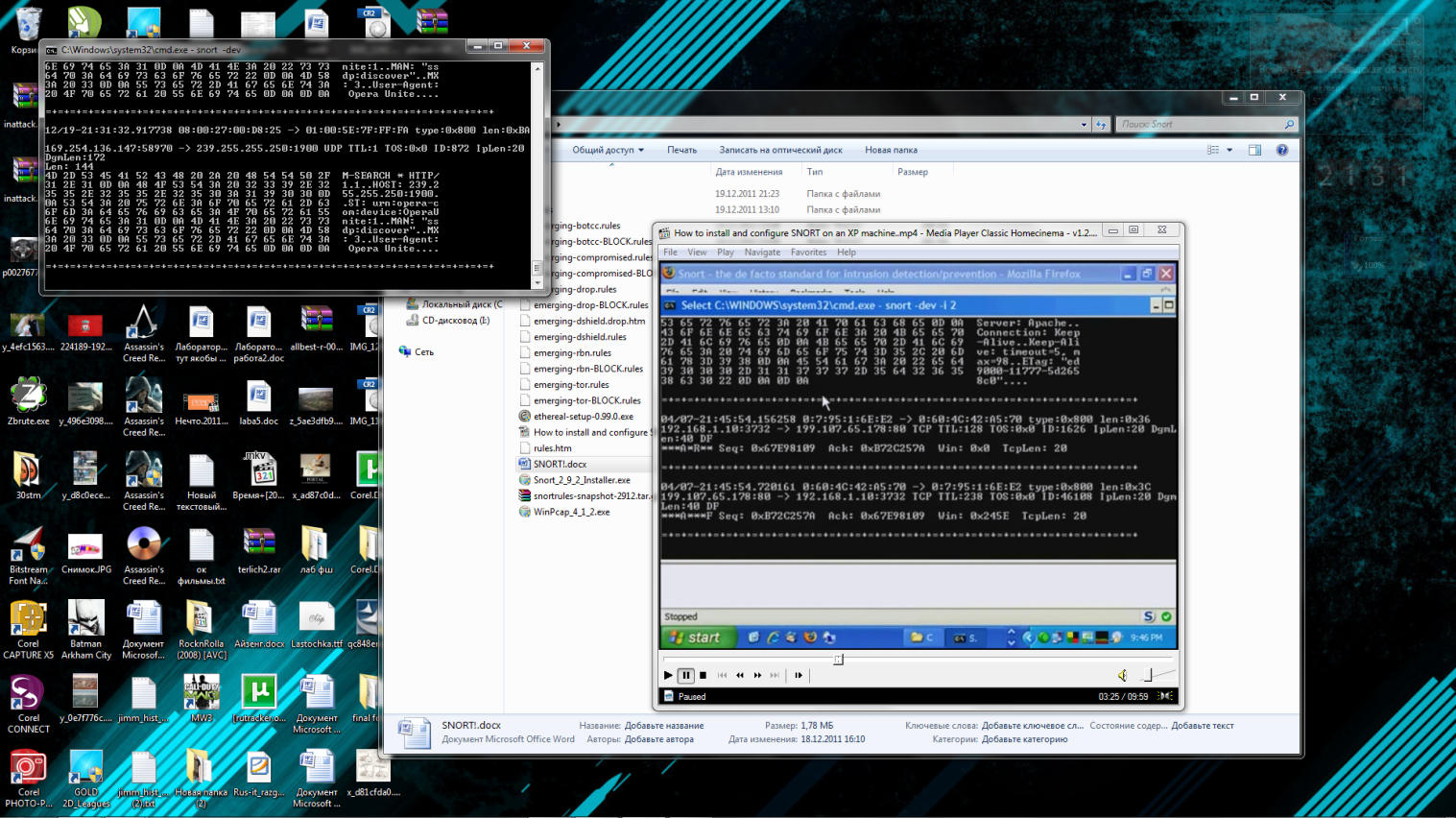
Task: Select Локальный диск (C:) in navigation pane
Action: [x=455, y=304]
